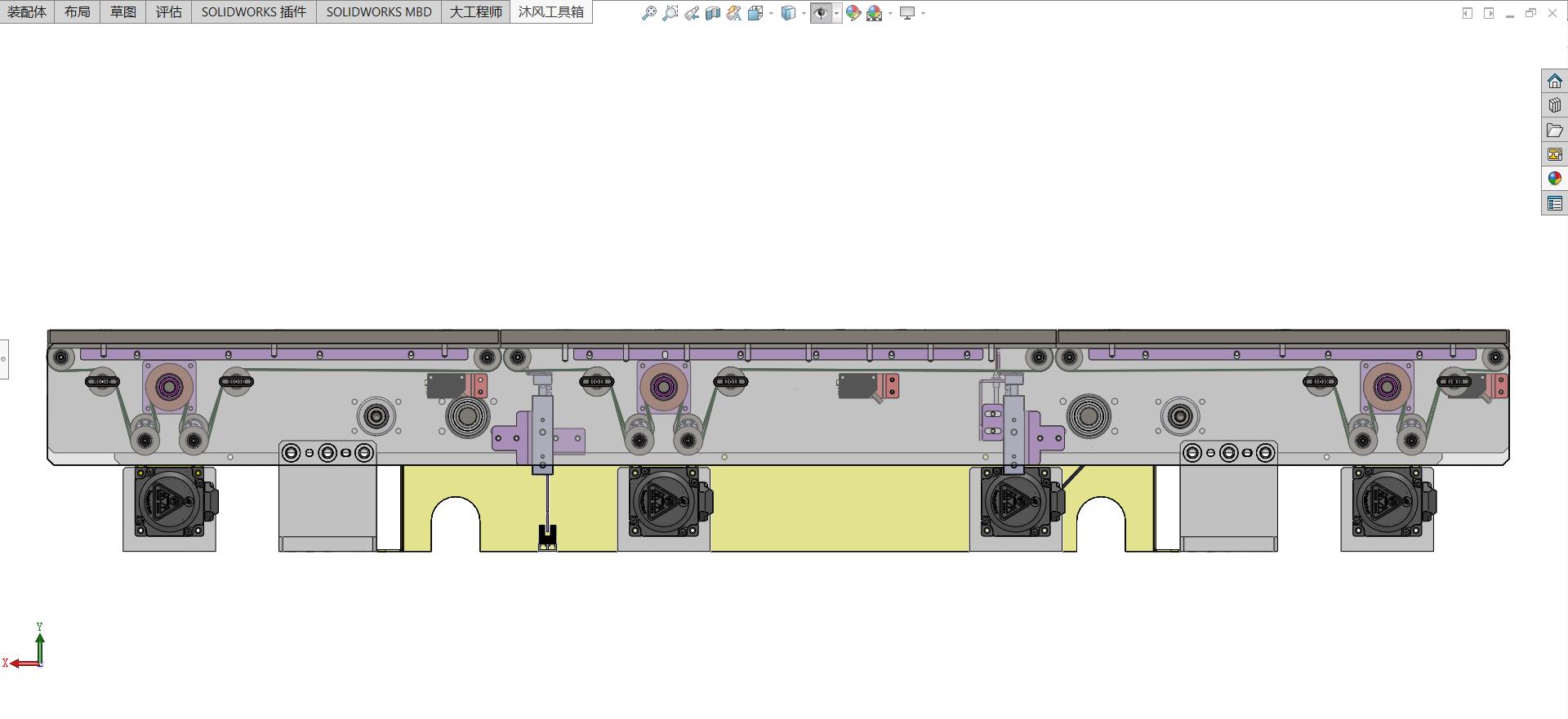1568x719 pixels.
Task: Open the 大工程师 tab
Action: click(x=476, y=11)
